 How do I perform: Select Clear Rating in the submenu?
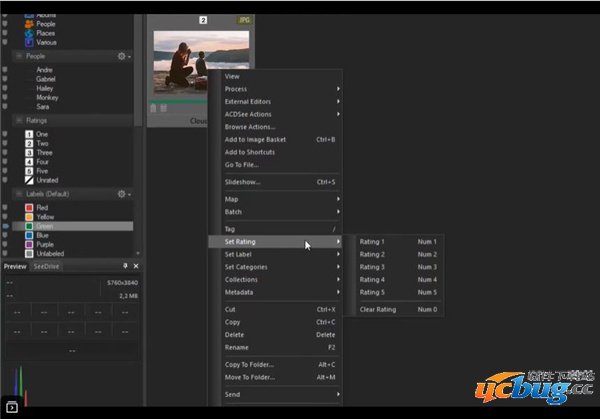click(378, 309)
